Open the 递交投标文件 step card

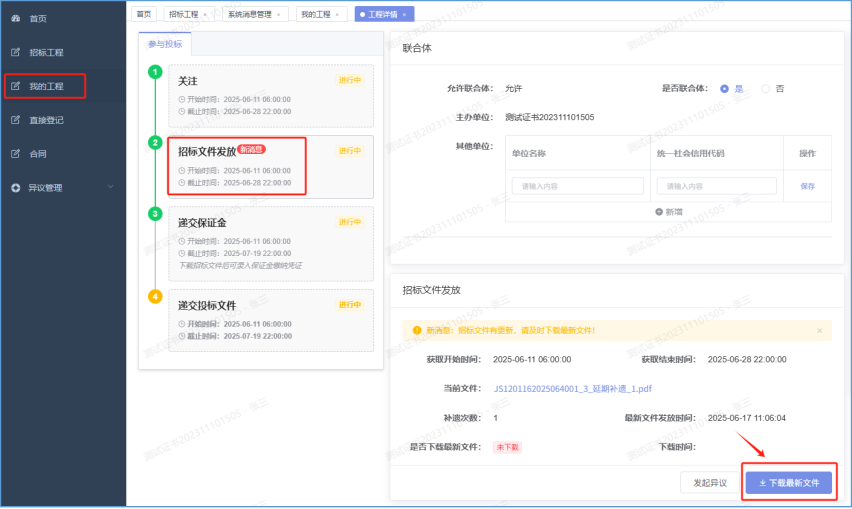point(271,321)
